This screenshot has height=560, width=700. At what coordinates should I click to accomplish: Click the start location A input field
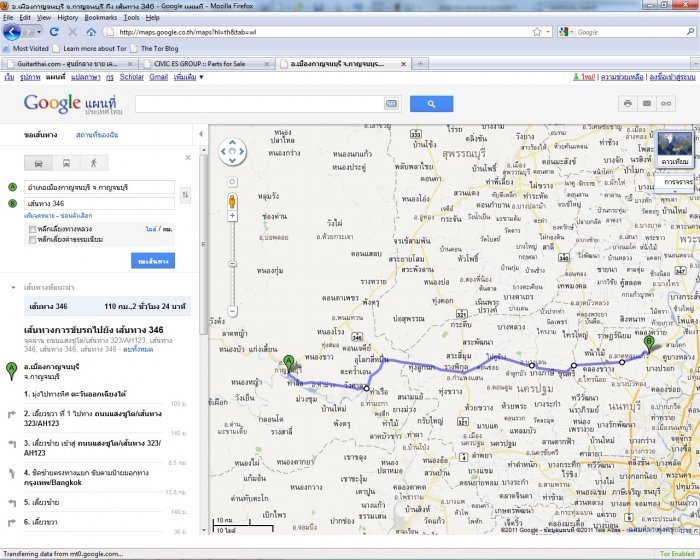point(100,187)
